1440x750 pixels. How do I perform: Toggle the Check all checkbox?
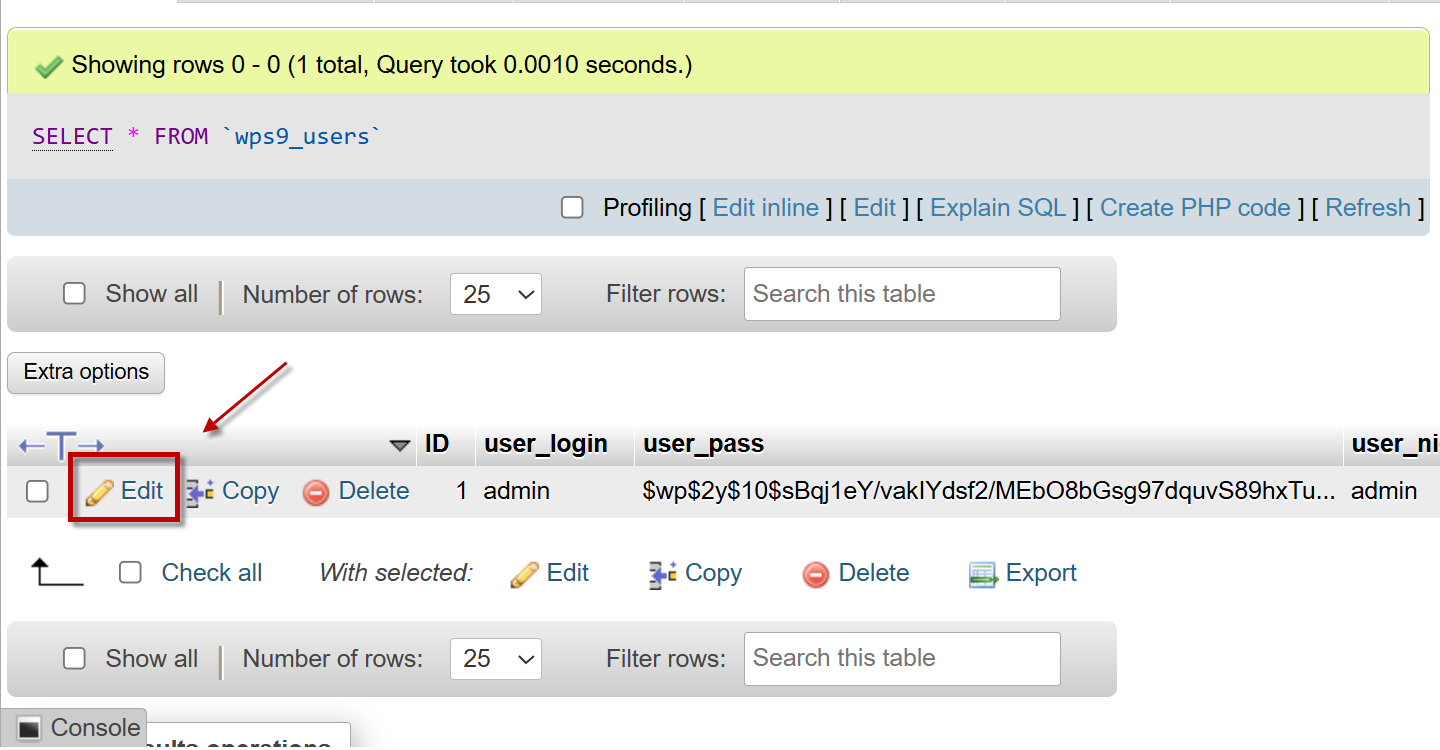(x=130, y=573)
